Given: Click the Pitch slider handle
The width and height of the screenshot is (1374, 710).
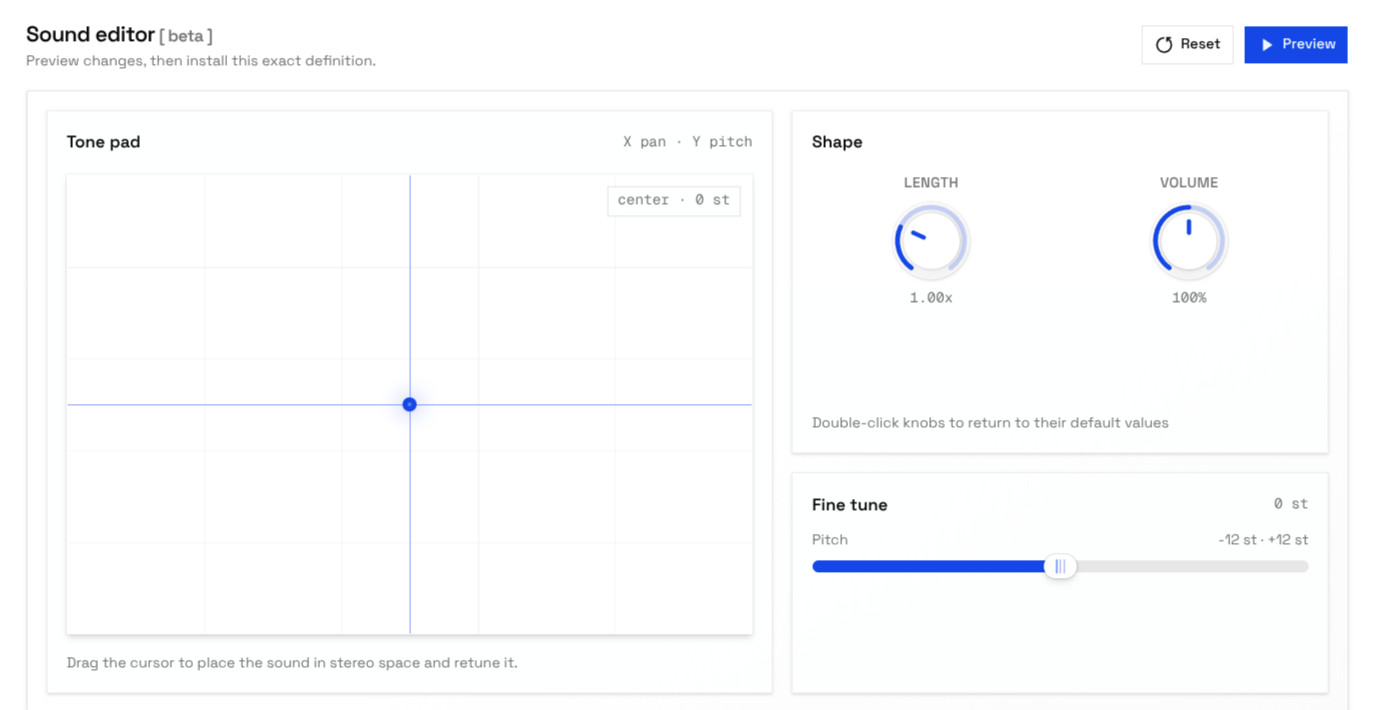Looking at the screenshot, I should pyautogui.click(x=1060, y=566).
